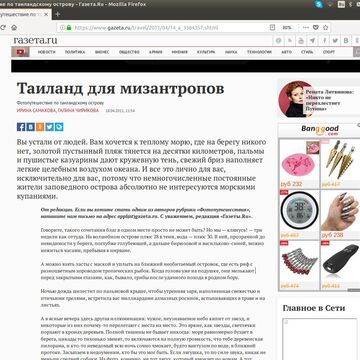Image resolution: width=360 pixels, height=360 pixels.
Task: Share article on LiveJournal icon
Action: (59, 127)
